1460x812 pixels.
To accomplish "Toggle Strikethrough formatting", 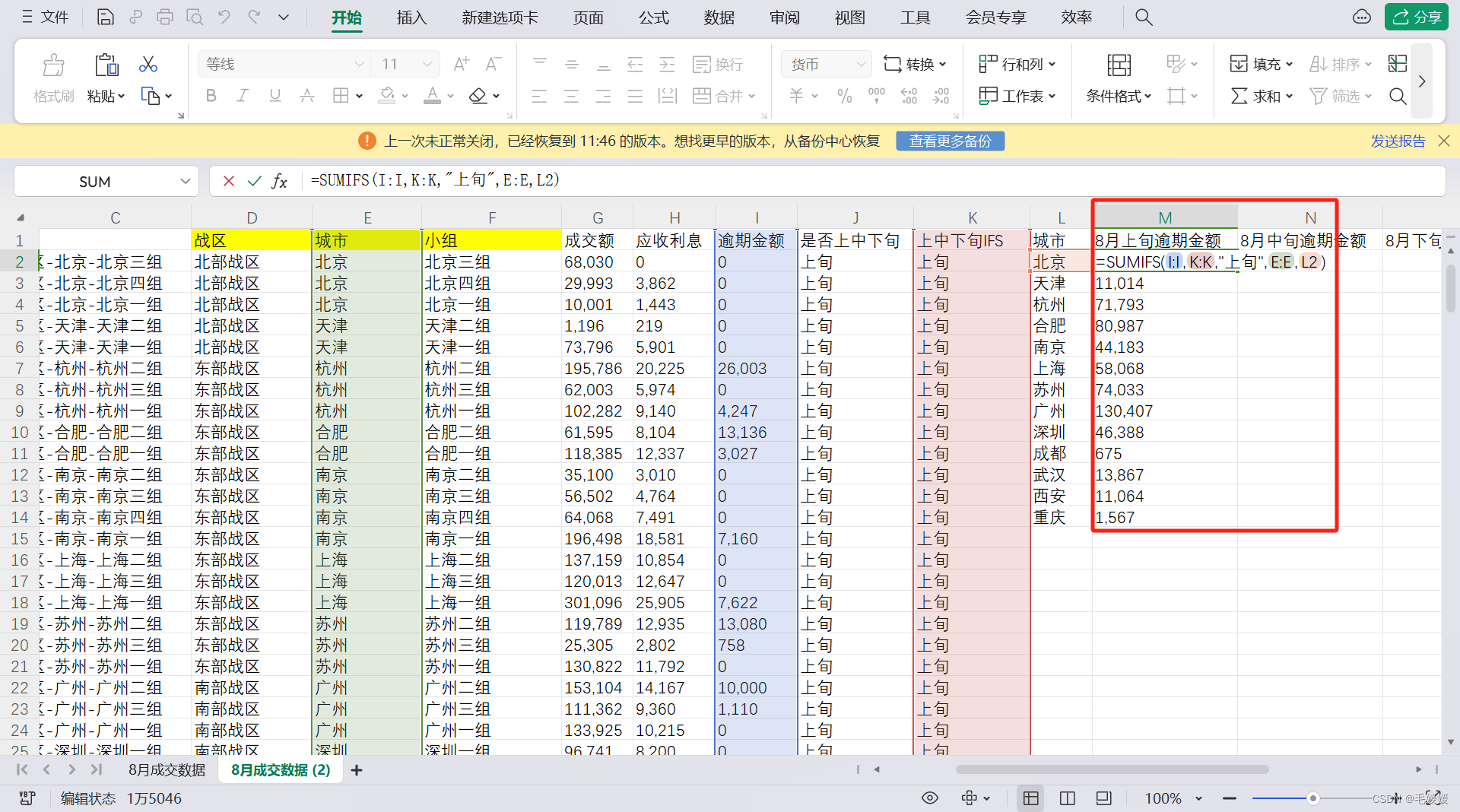I will pyautogui.click(x=307, y=96).
